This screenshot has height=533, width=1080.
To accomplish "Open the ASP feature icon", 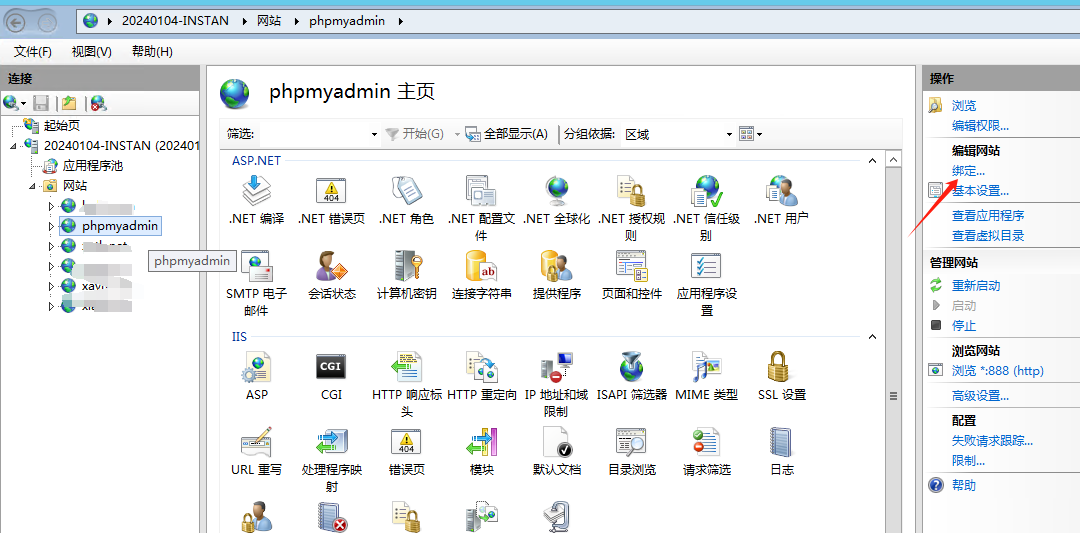I will 256,367.
